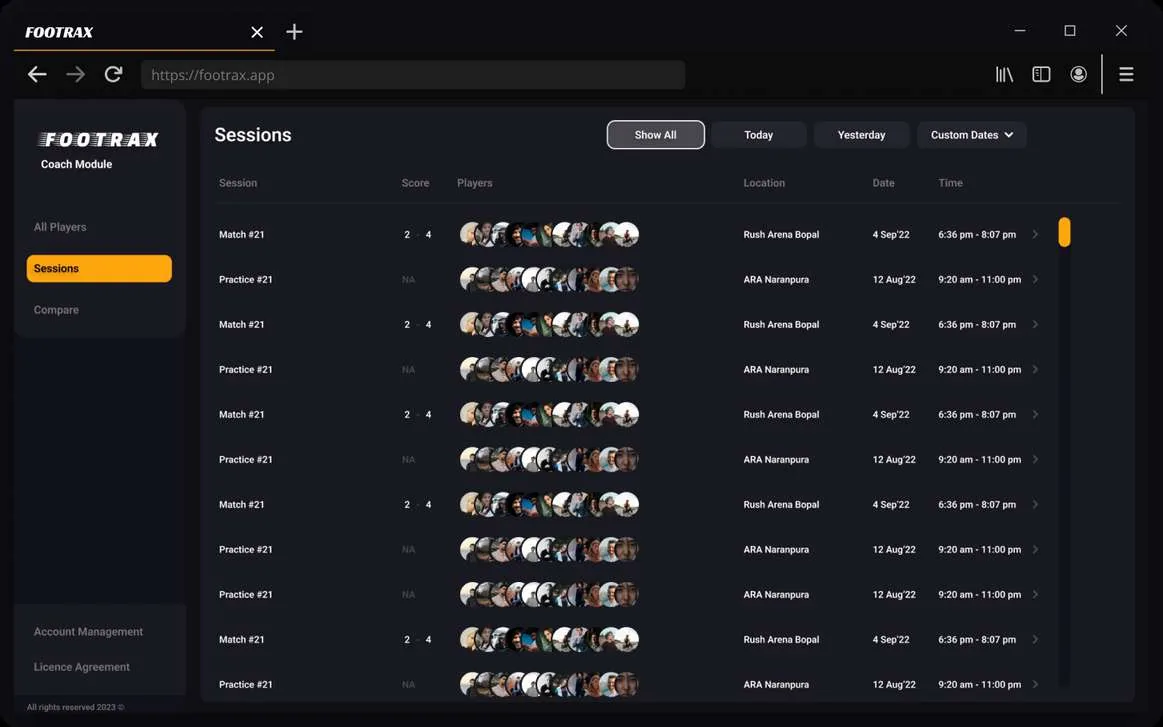Toggle the browser sidebar panel icon
1163x727 pixels.
(x=1041, y=74)
